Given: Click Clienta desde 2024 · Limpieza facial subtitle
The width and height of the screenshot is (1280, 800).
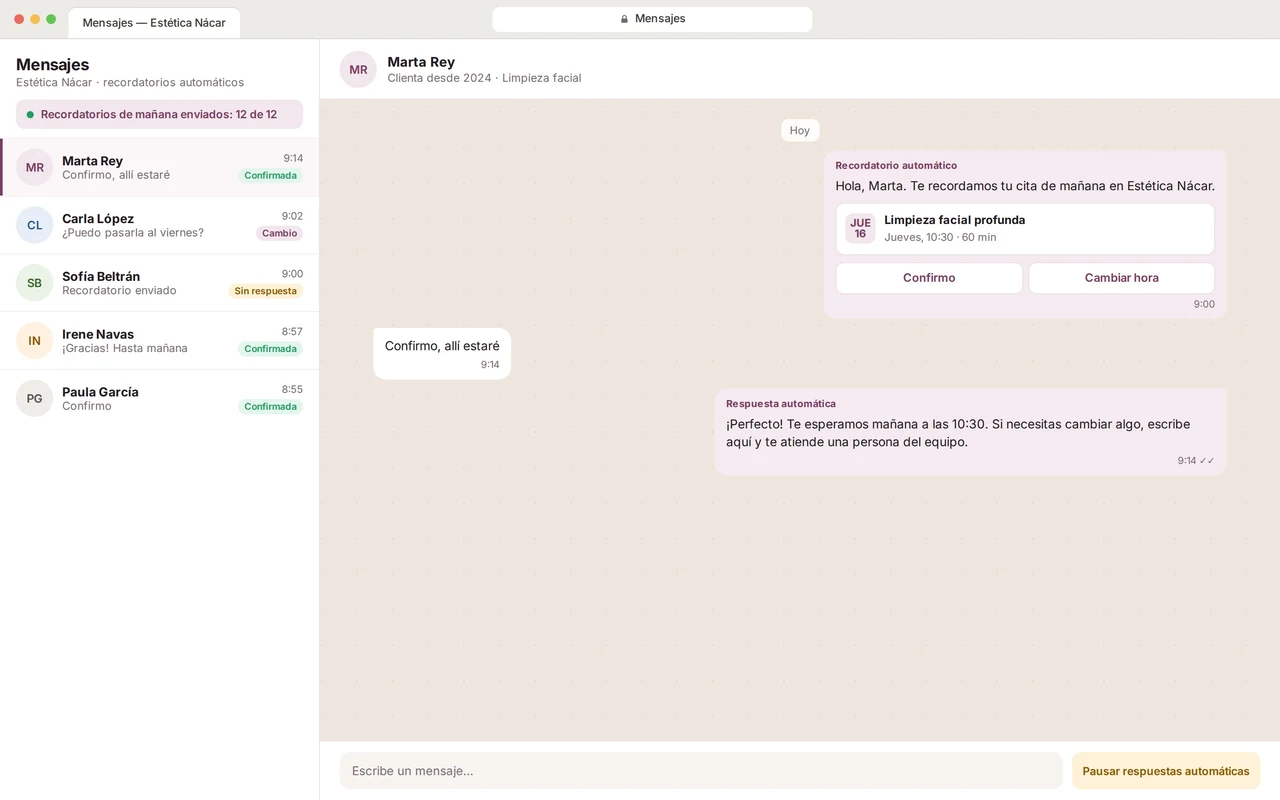Looking at the screenshot, I should pyautogui.click(x=484, y=78).
